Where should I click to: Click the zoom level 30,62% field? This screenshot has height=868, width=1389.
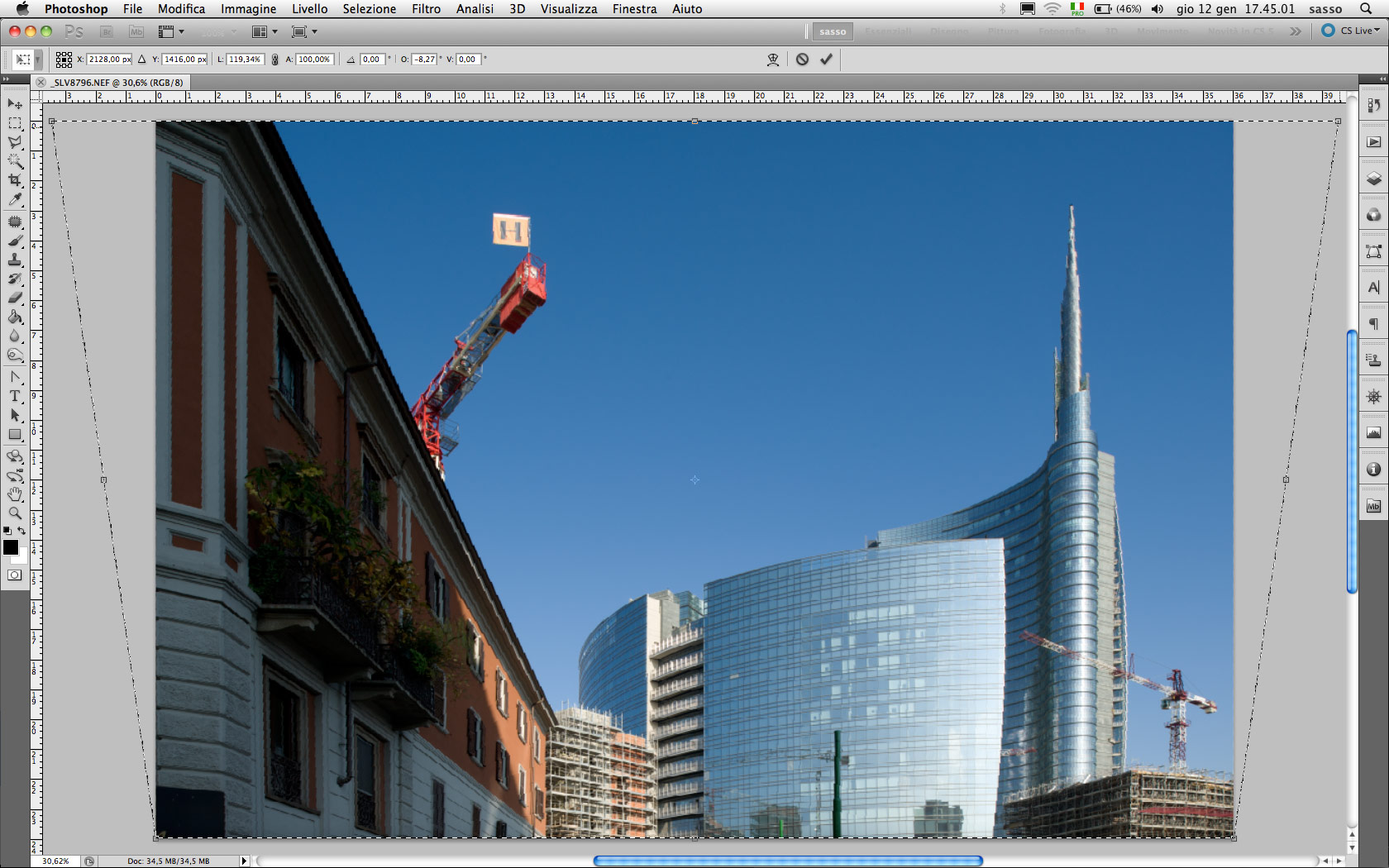(x=56, y=861)
